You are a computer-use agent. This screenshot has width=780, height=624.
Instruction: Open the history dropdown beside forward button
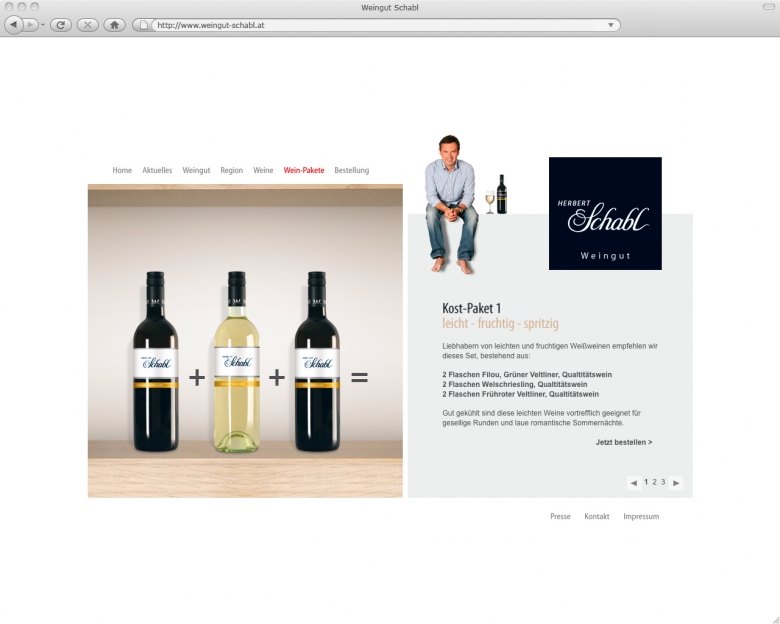[43, 25]
